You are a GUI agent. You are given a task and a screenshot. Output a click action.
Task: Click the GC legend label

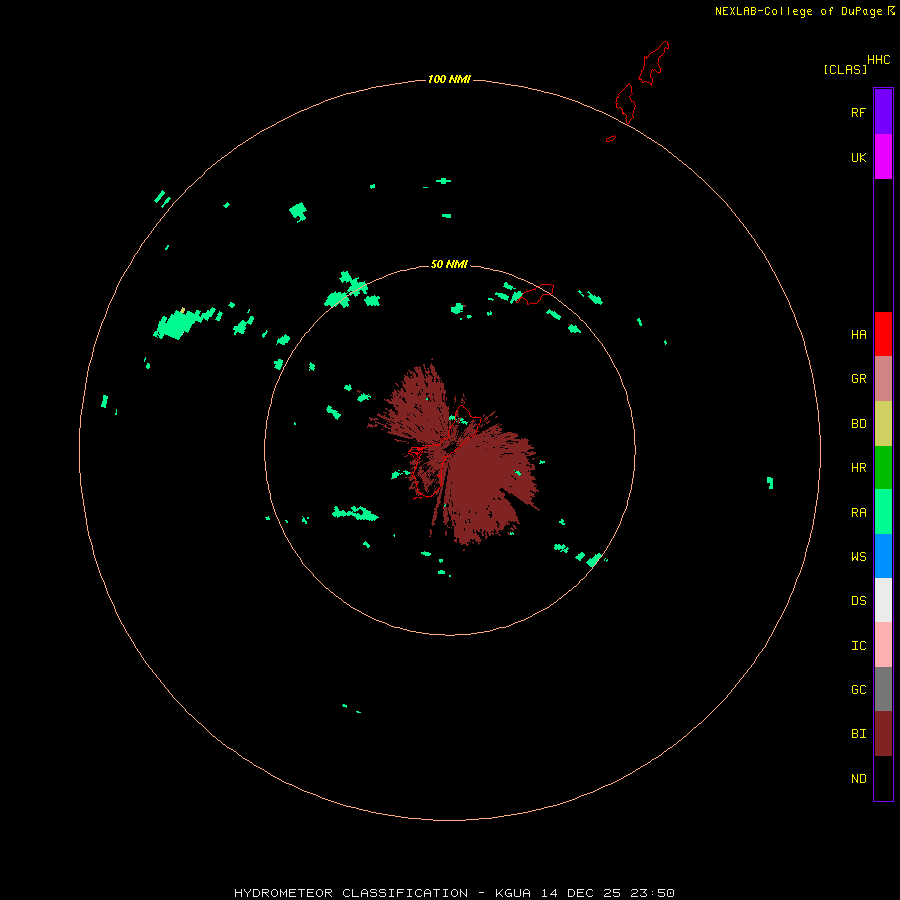pyautogui.click(x=858, y=690)
